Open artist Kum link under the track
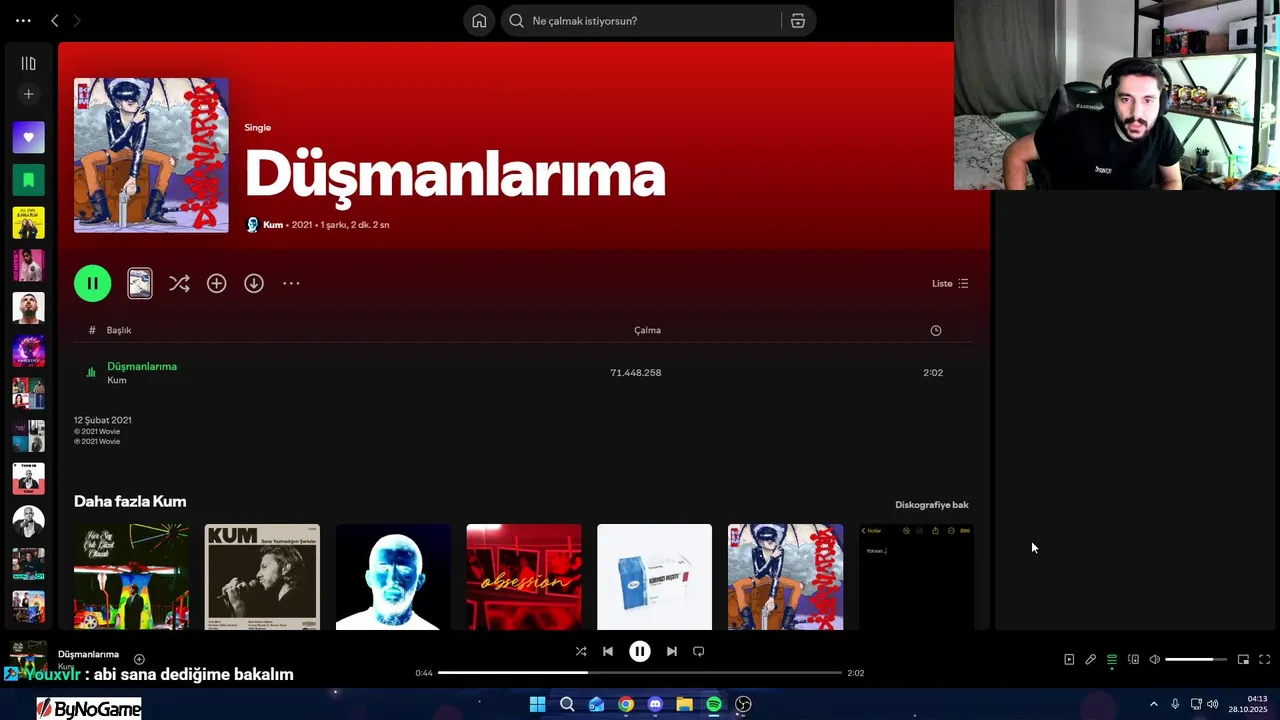This screenshot has width=1280, height=720. tap(117, 381)
